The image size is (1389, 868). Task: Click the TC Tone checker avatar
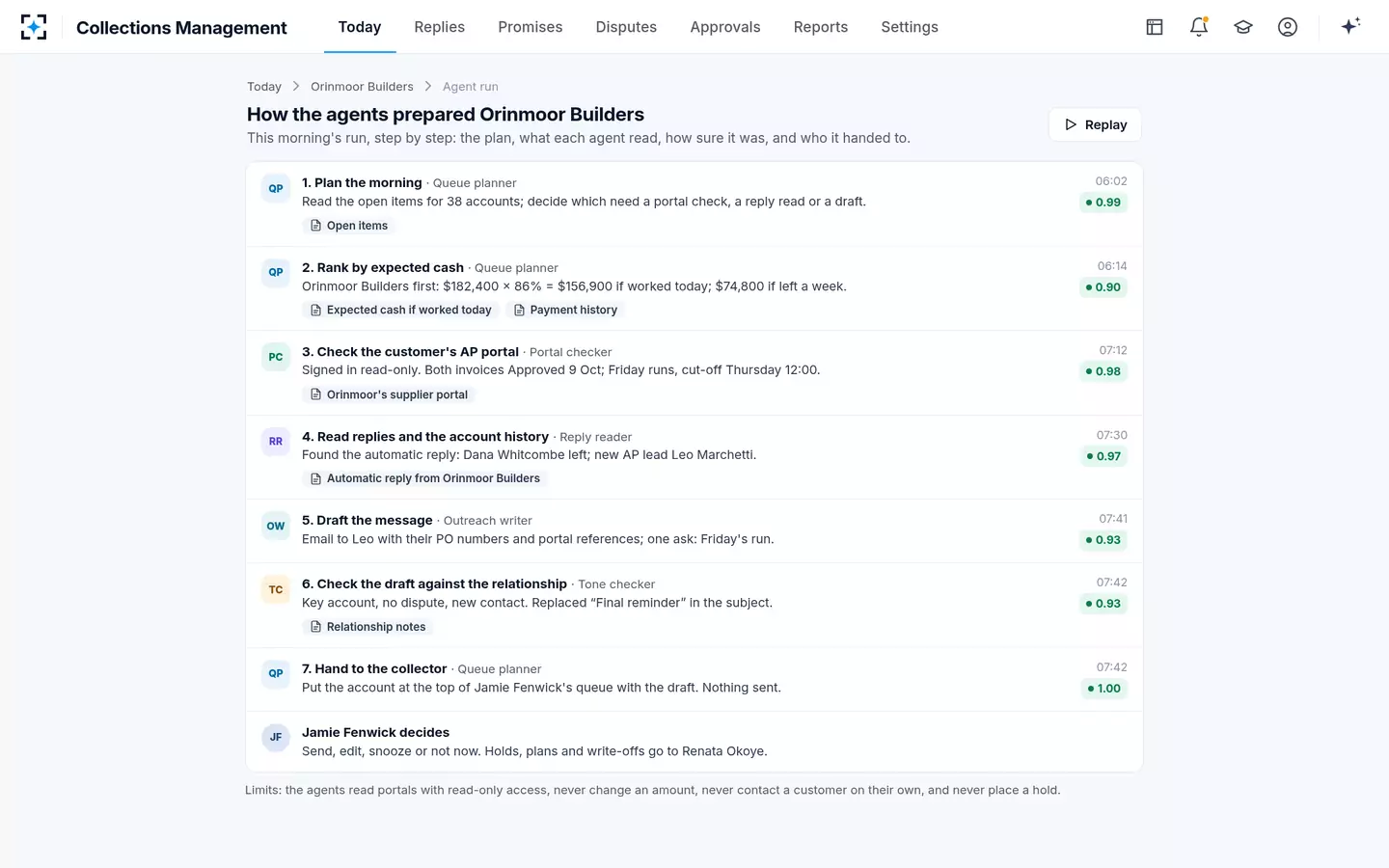(276, 589)
